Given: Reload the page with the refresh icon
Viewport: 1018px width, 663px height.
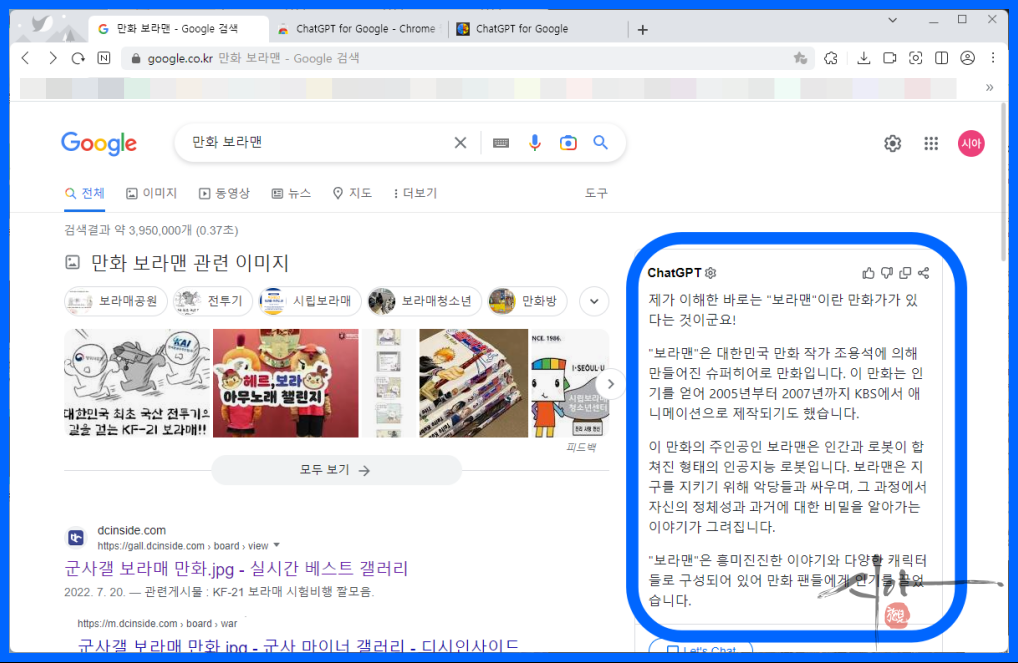Looking at the screenshot, I should [78, 58].
